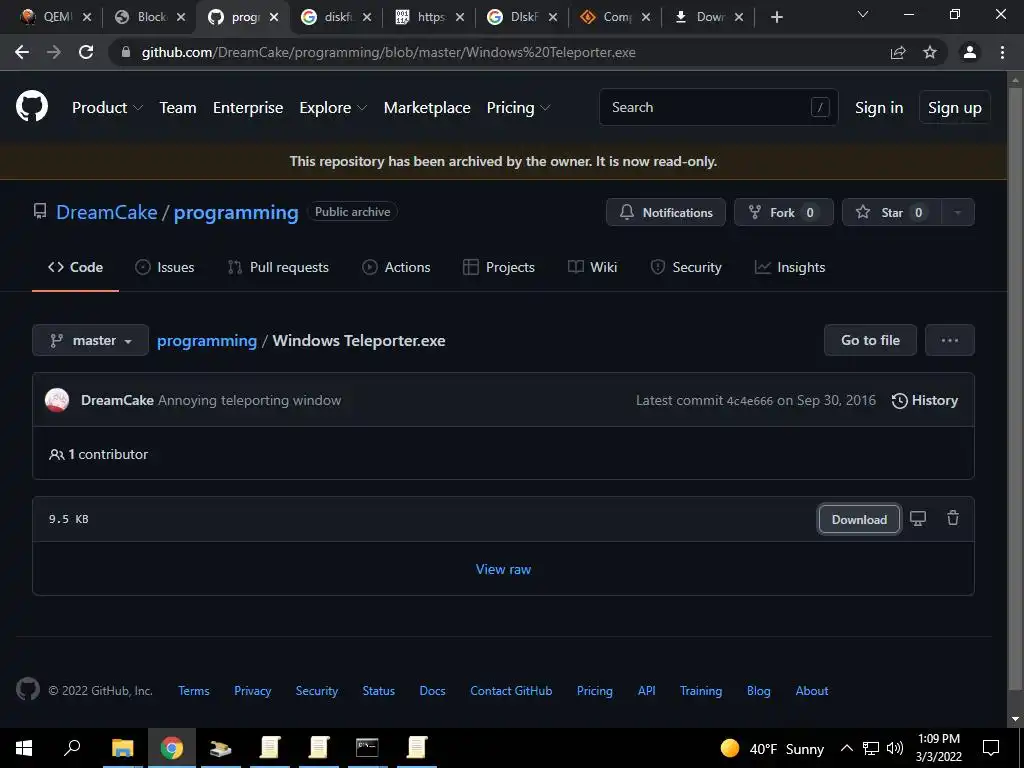The width and height of the screenshot is (1024, 768).
Task: Open Chrome profile icon
Action: click(x=970, y=52)
